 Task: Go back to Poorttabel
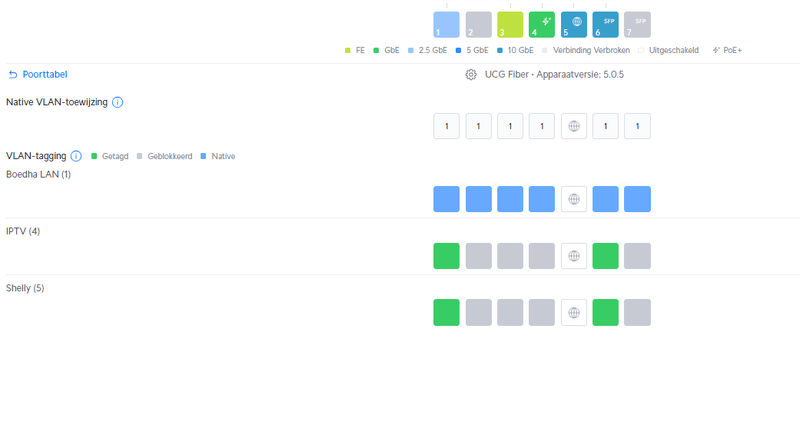point(38,75)
